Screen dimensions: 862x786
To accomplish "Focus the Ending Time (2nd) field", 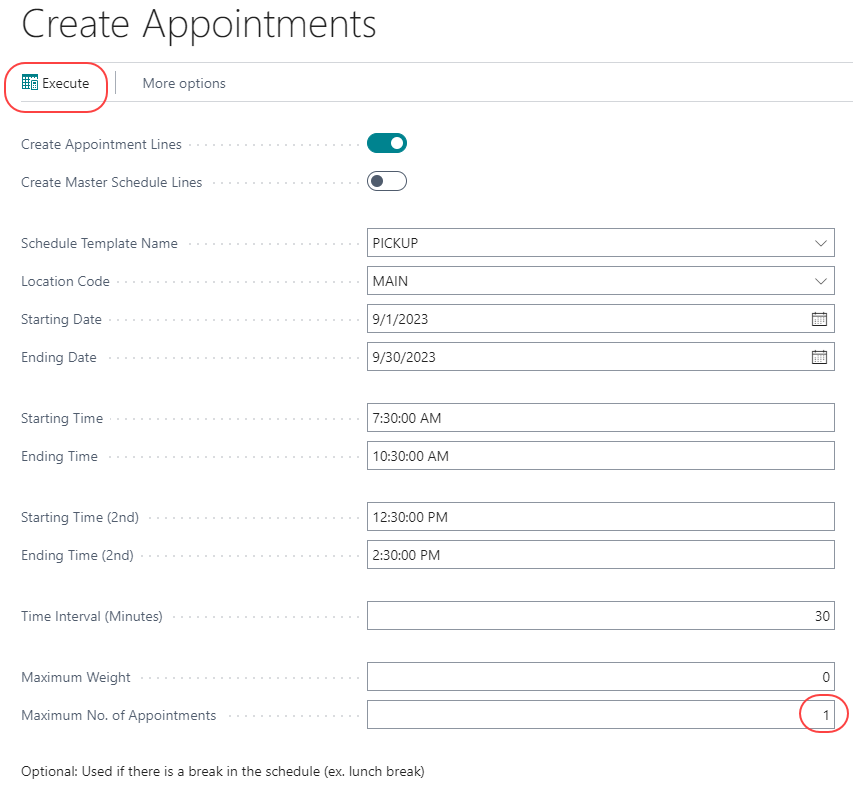I will tap(600, 555).
